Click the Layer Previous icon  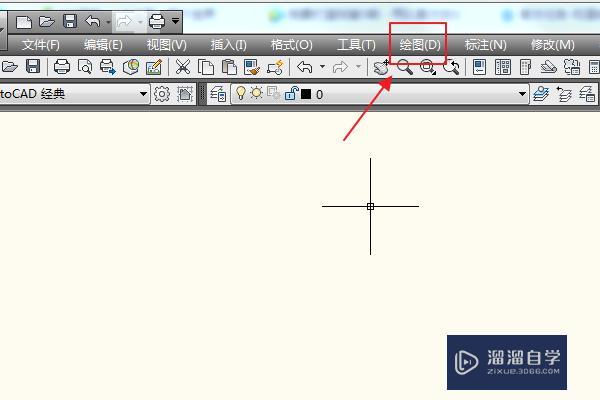tap(564, 94)
